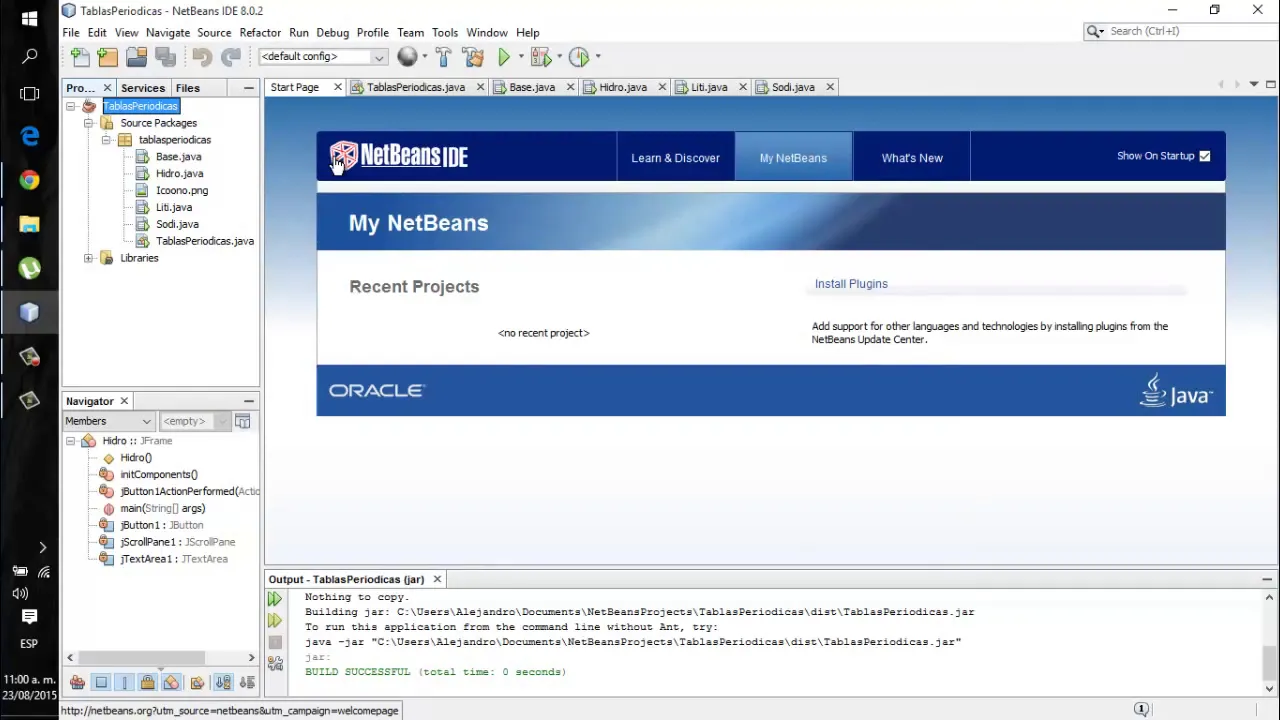Collapse the TablasPeriodicas project node
The height and width of the screenshot is (720, 1280).
(71, 106)
